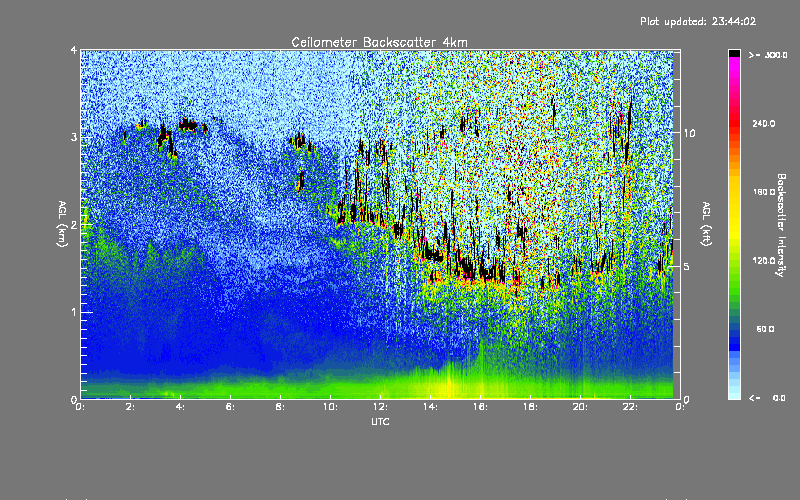Click the "10" tick on the kft axis
The width and height of the screenshot is (800, 500).
689,133
